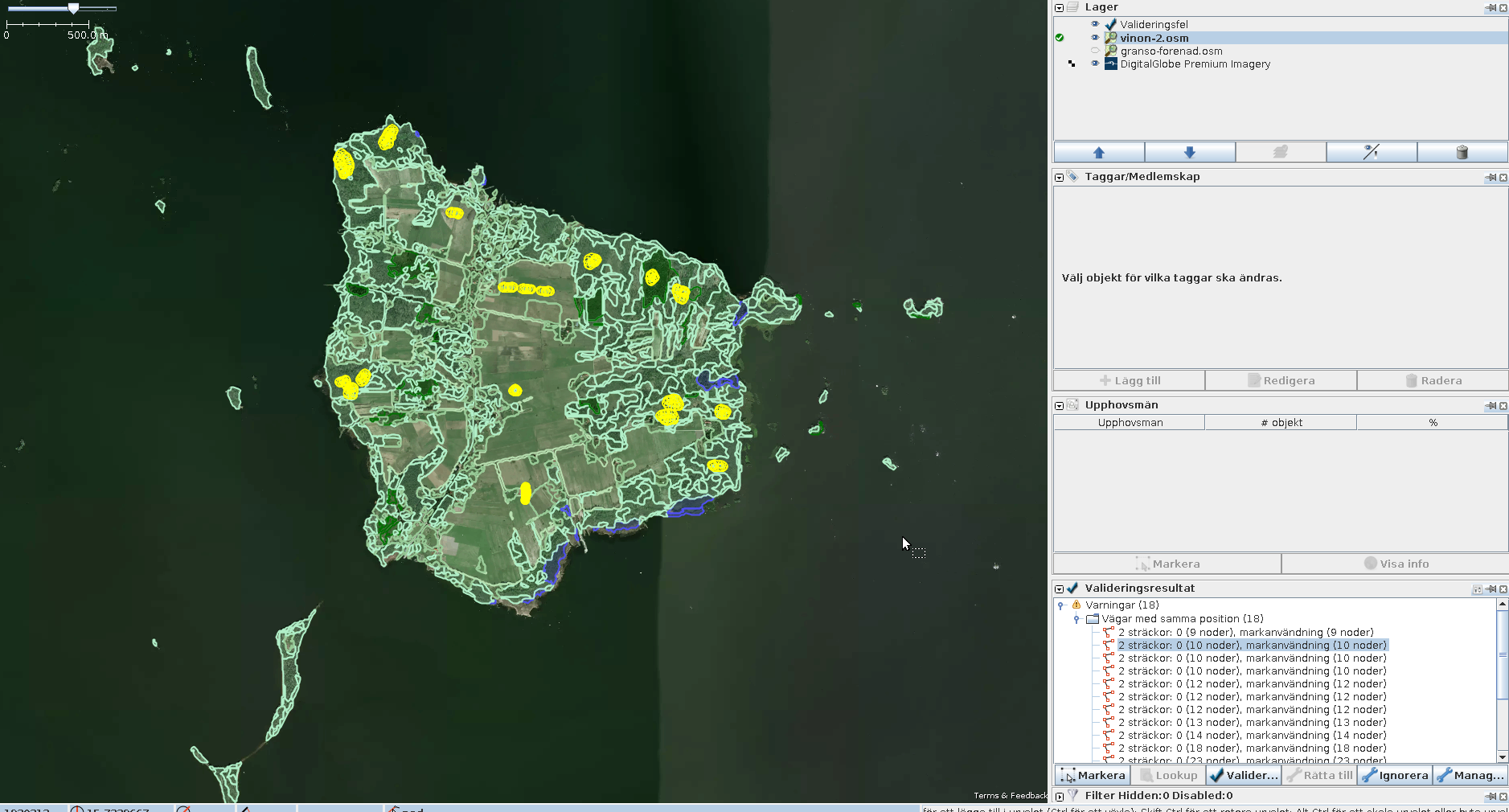Show the granso-forenad.osm layer

1094,51
